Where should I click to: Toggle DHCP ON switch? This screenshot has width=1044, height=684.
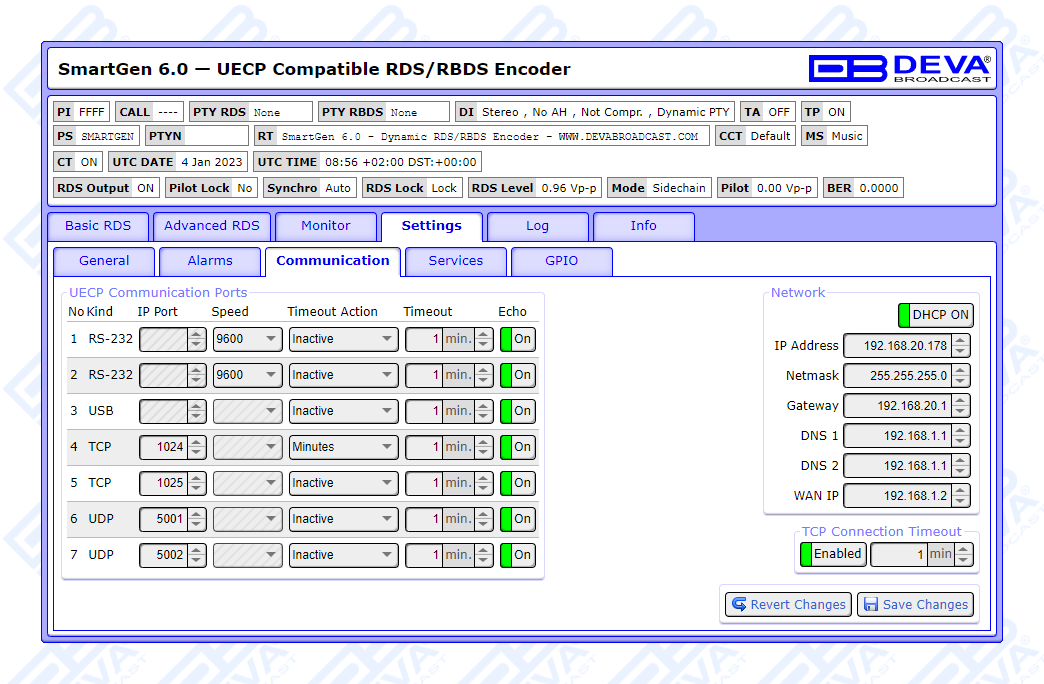pyautogui.click(x=935, y=315)
